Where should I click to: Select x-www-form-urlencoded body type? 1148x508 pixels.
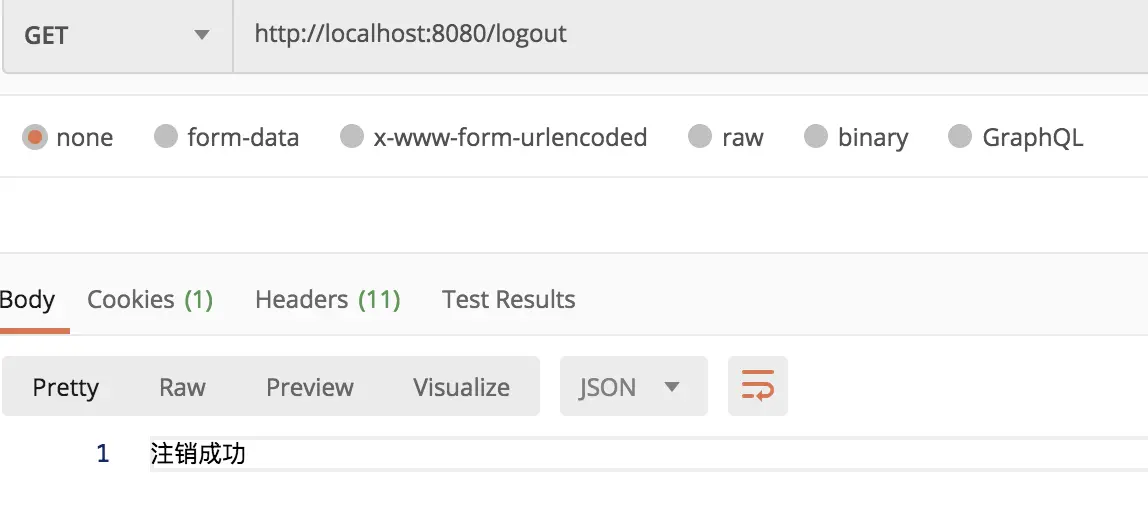click(352, 137)
